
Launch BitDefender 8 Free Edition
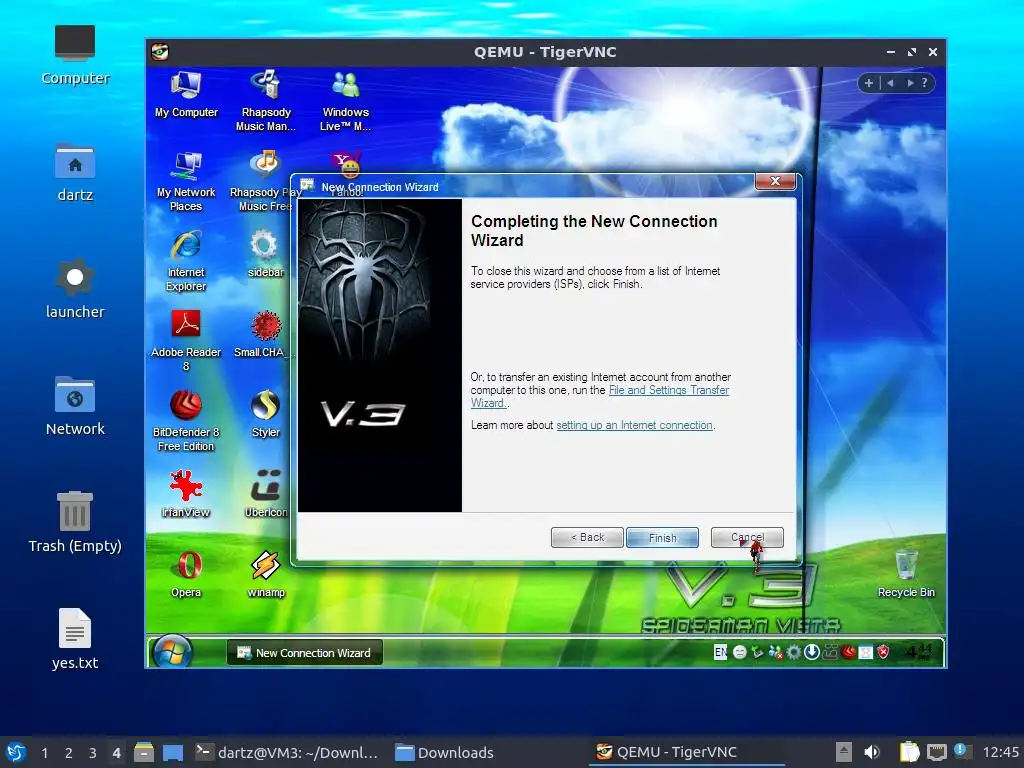pos(186,420)
